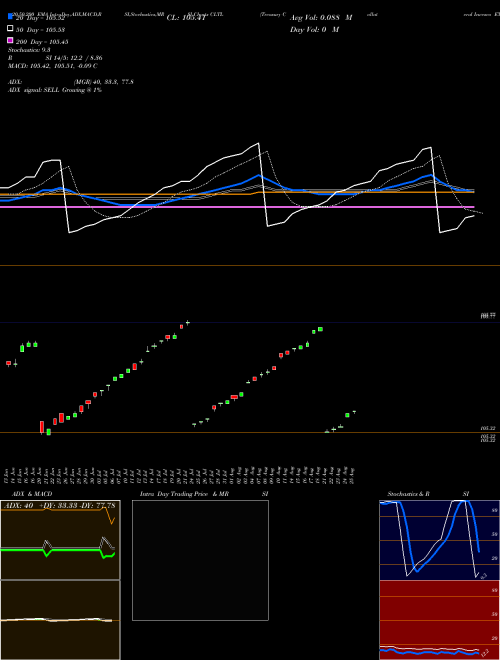
Task: Click the 'Day Vol: 0 M' label
Action: 314,29
